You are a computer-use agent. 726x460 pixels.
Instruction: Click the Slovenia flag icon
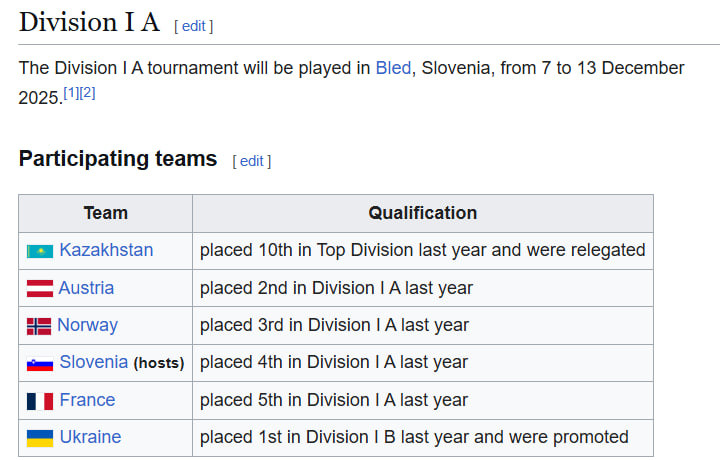click(39, 363)
